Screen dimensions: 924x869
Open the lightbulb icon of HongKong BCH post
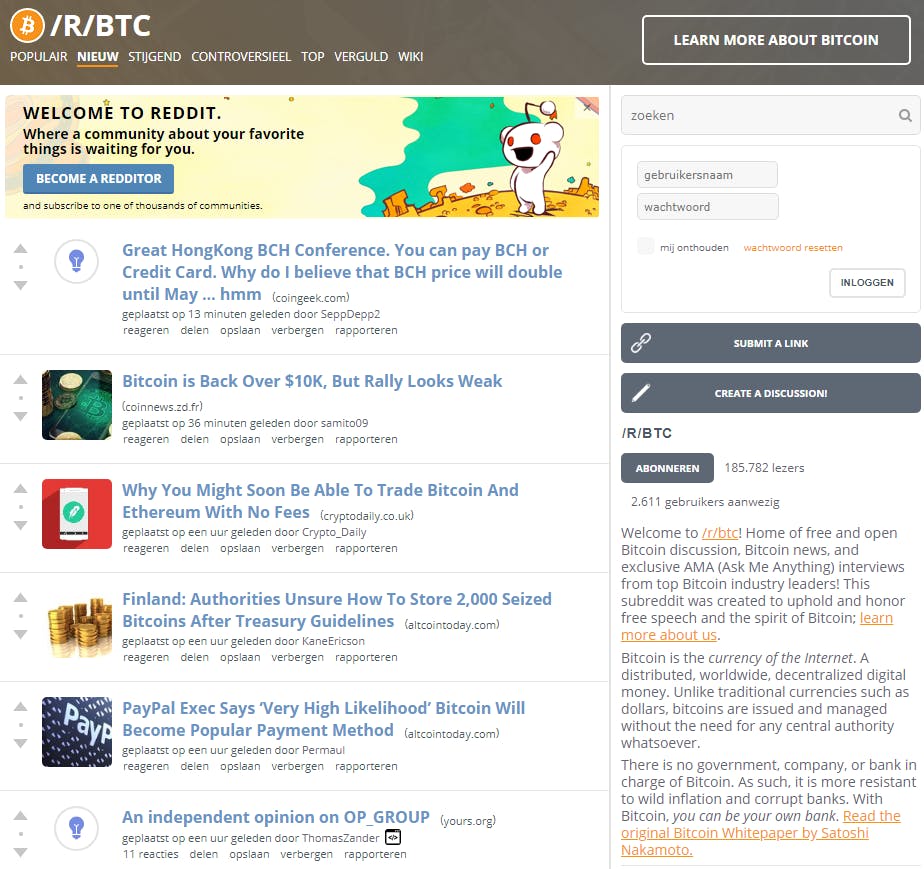pos(76,261)
